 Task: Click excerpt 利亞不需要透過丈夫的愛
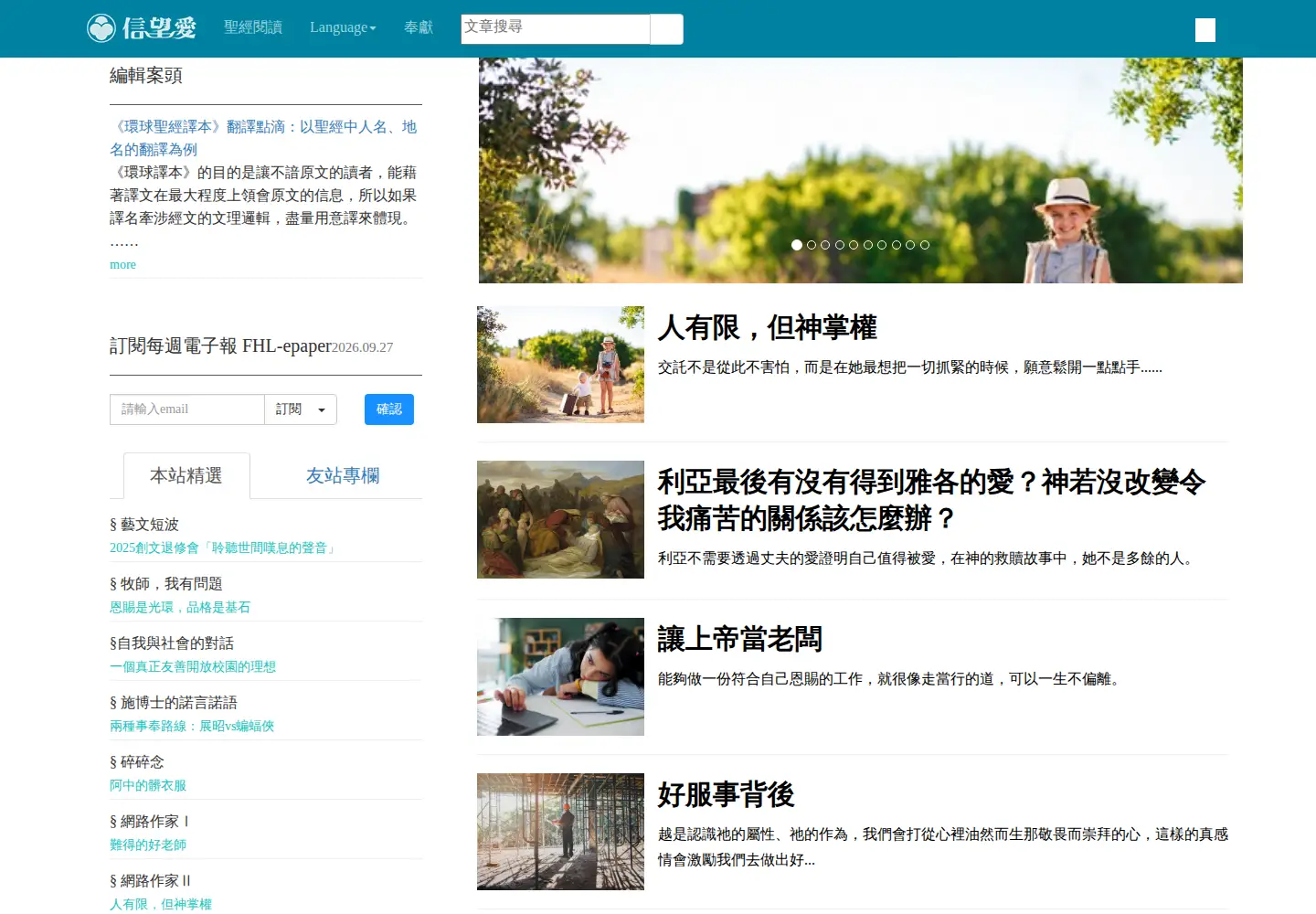click(928, 558)
